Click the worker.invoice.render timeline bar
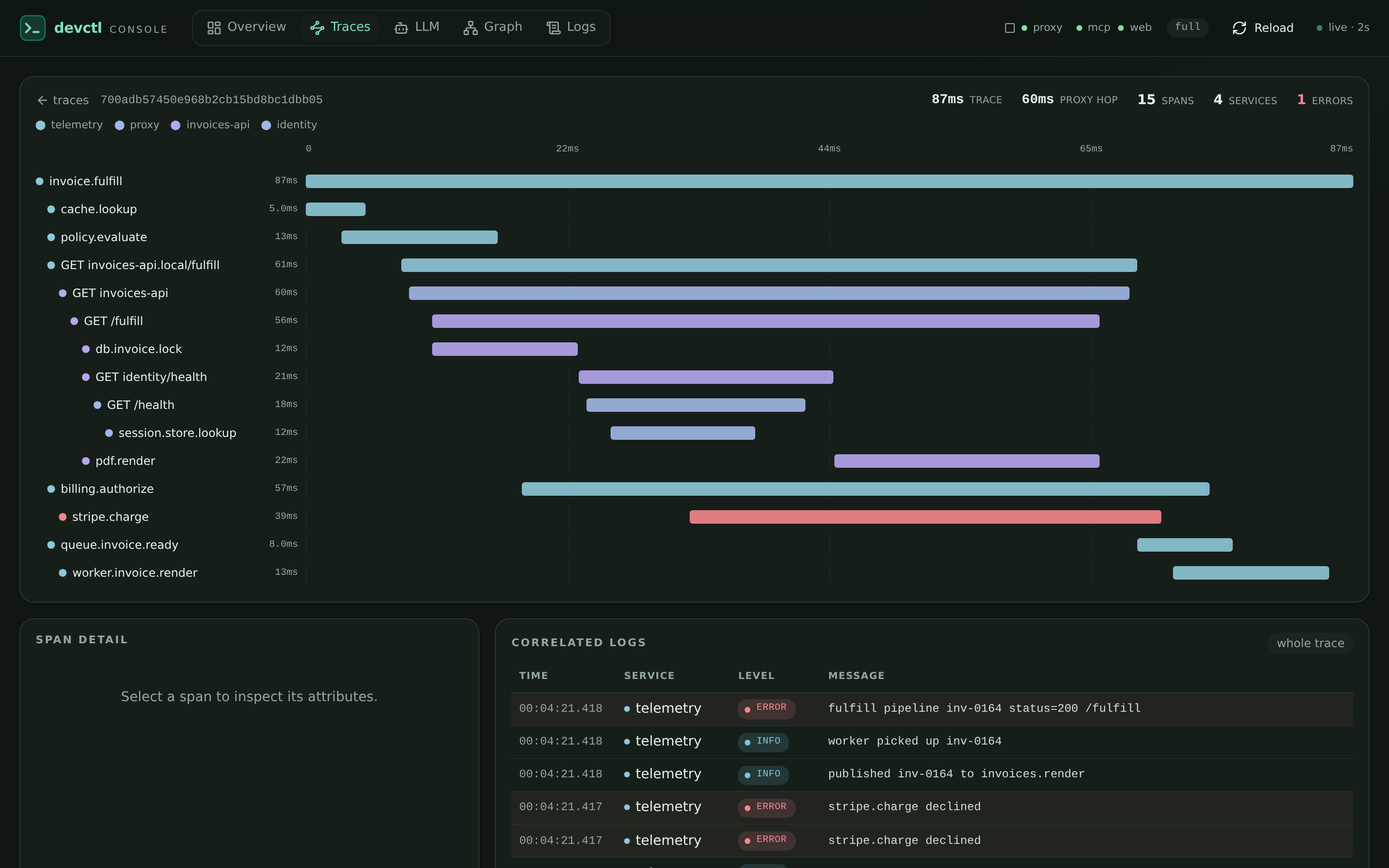Image resolution: width=1389 pixels, height=868 pixels. 1251,573
